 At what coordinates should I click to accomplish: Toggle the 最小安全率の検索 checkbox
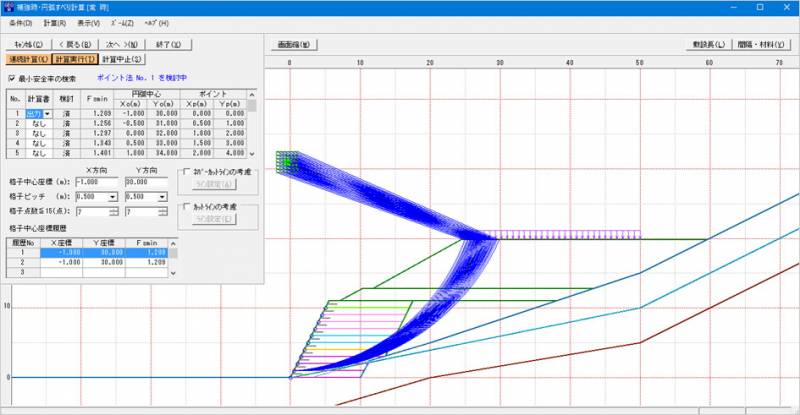click(x=12, y=78)
